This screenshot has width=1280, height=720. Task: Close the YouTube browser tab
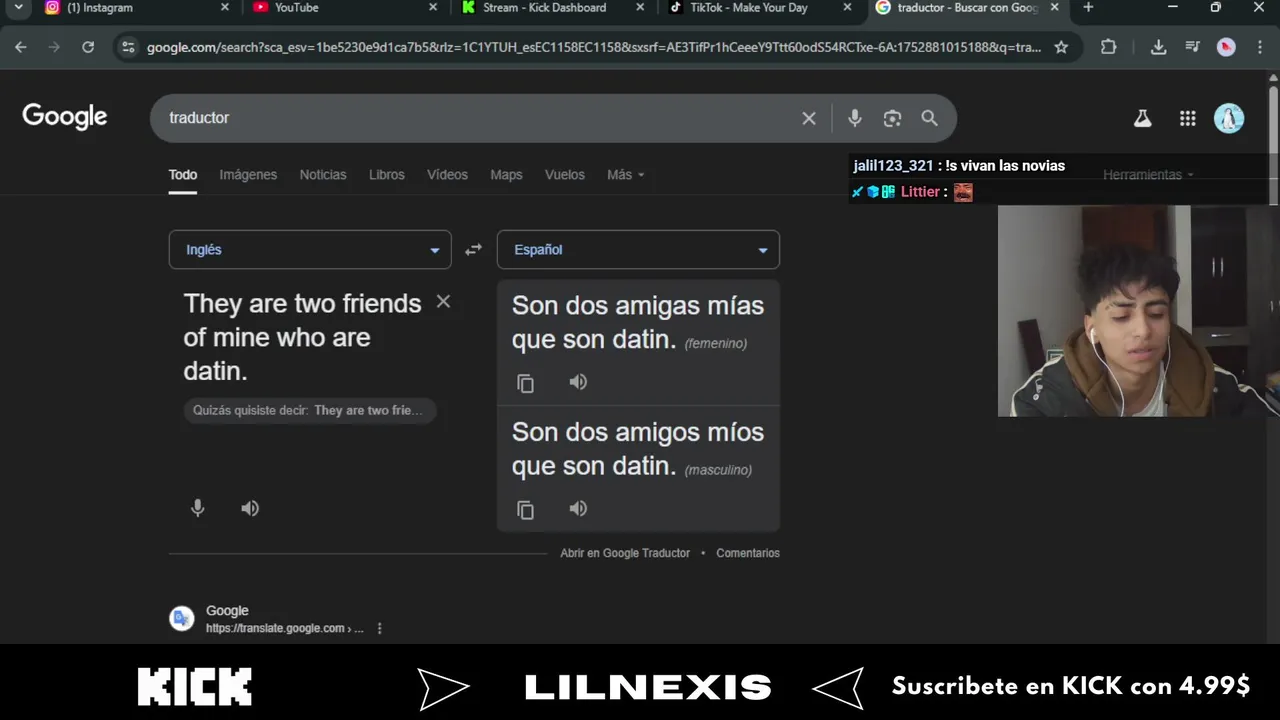(x=433, y=8)
